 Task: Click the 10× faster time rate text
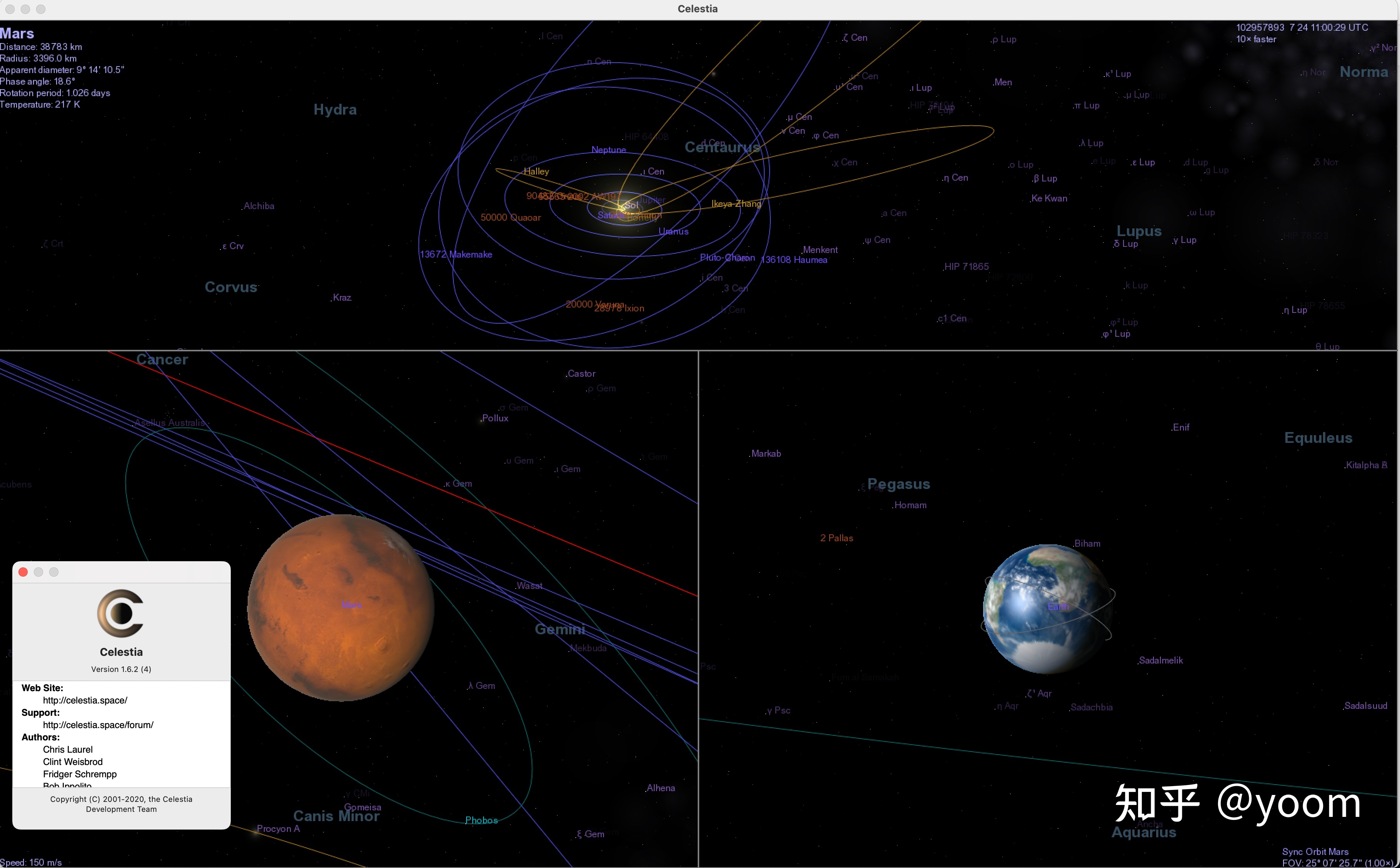click(x=1256, y=40)
